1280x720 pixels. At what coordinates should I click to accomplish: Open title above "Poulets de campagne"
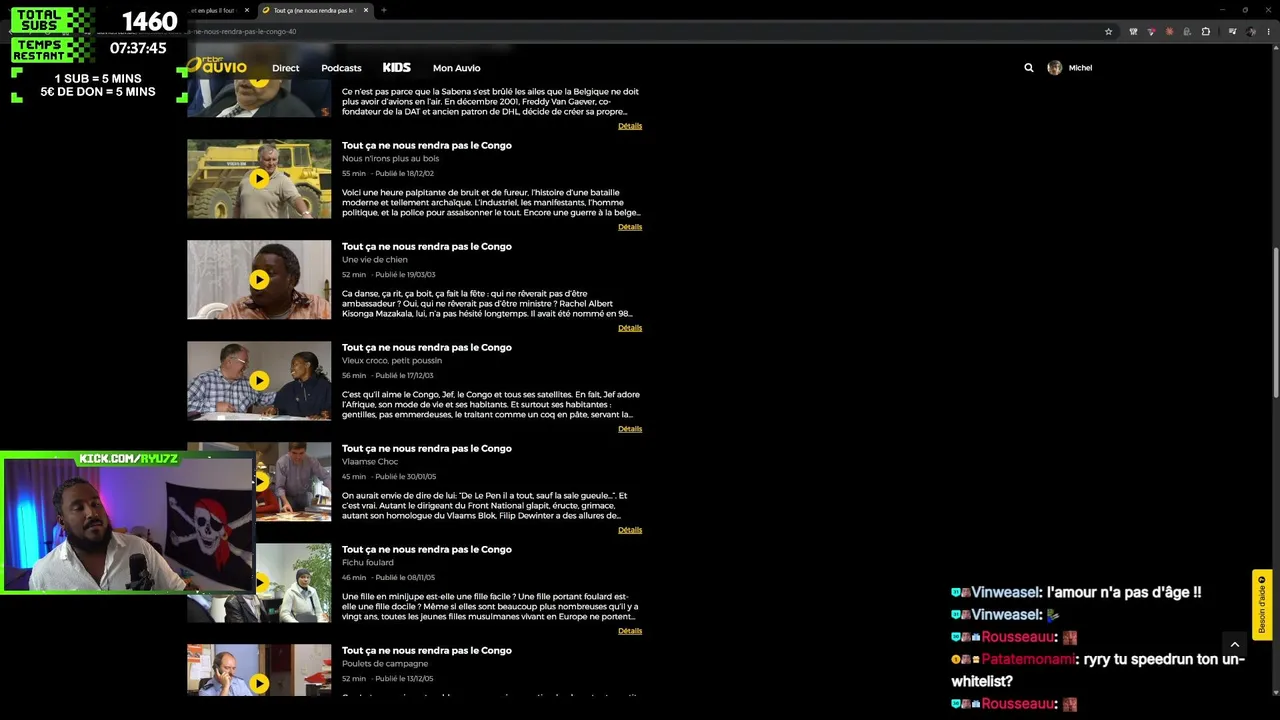427,651
